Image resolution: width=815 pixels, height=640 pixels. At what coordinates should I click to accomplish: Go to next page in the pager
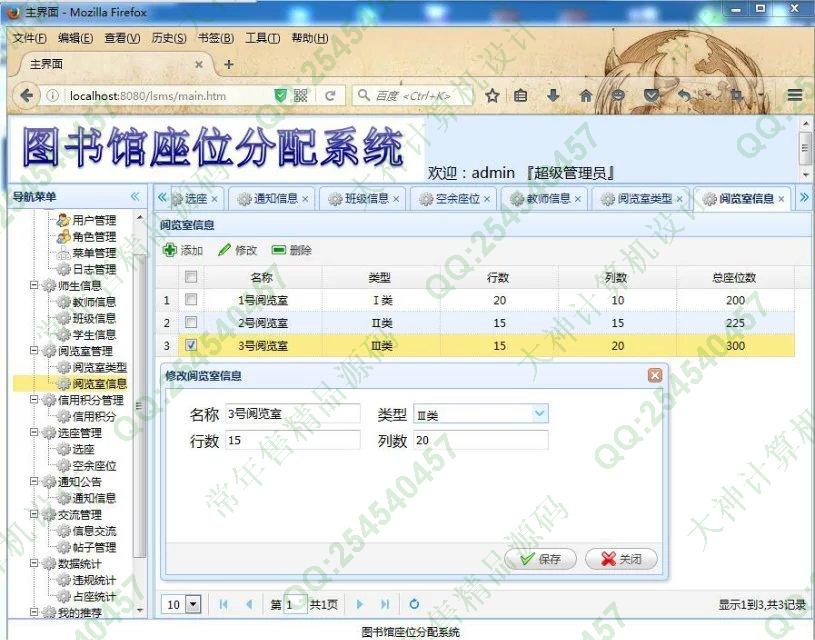(359, 604)
